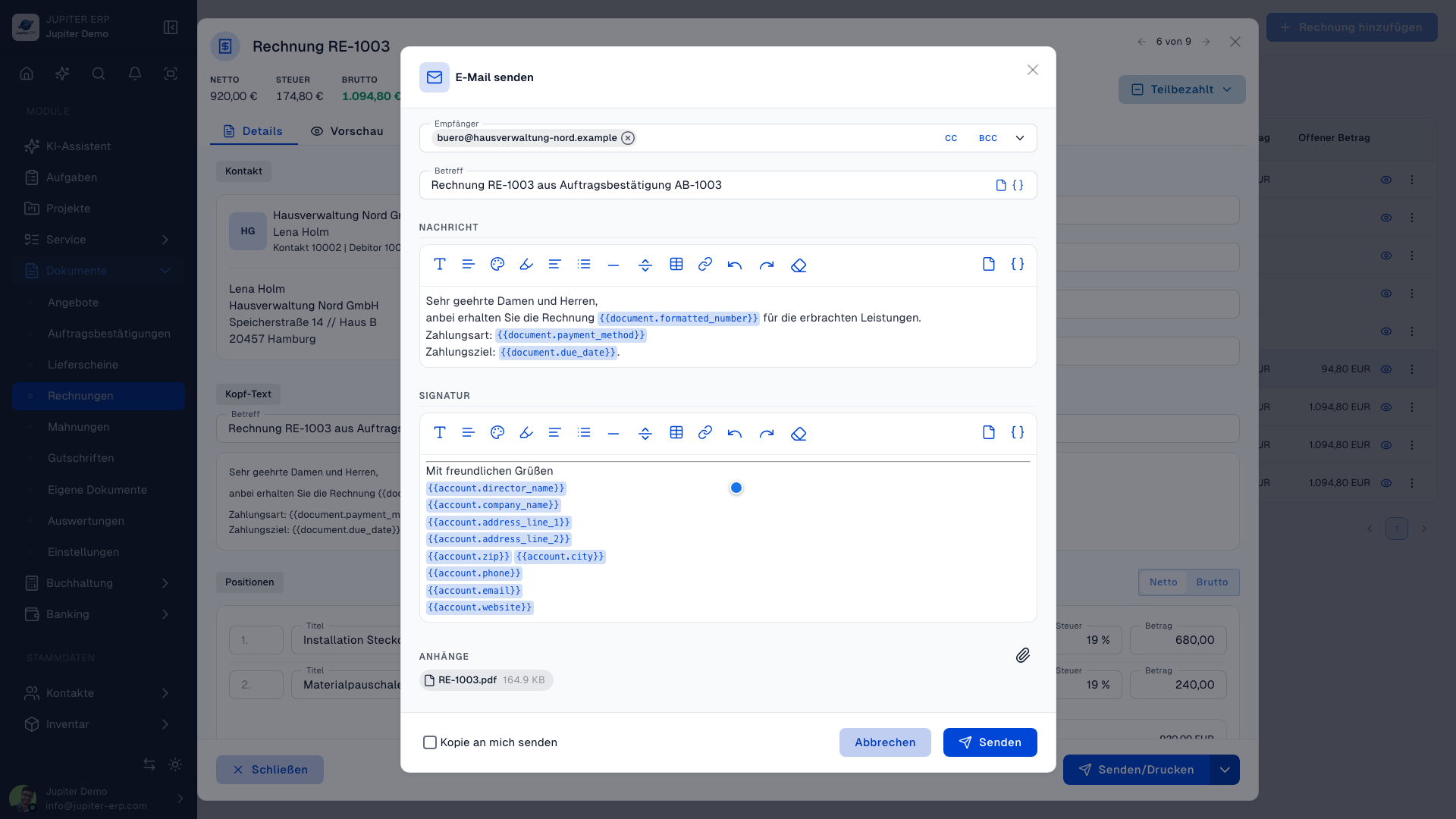
Task: Open the placeholder braces menu in Betreff field
Action: click(1018, 185)
